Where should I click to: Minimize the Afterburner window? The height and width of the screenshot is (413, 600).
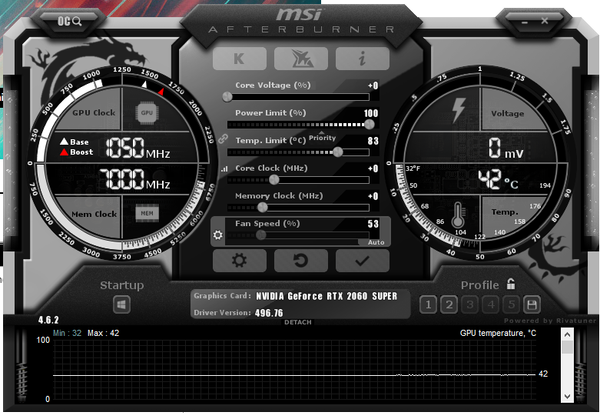tap(524, 22)
